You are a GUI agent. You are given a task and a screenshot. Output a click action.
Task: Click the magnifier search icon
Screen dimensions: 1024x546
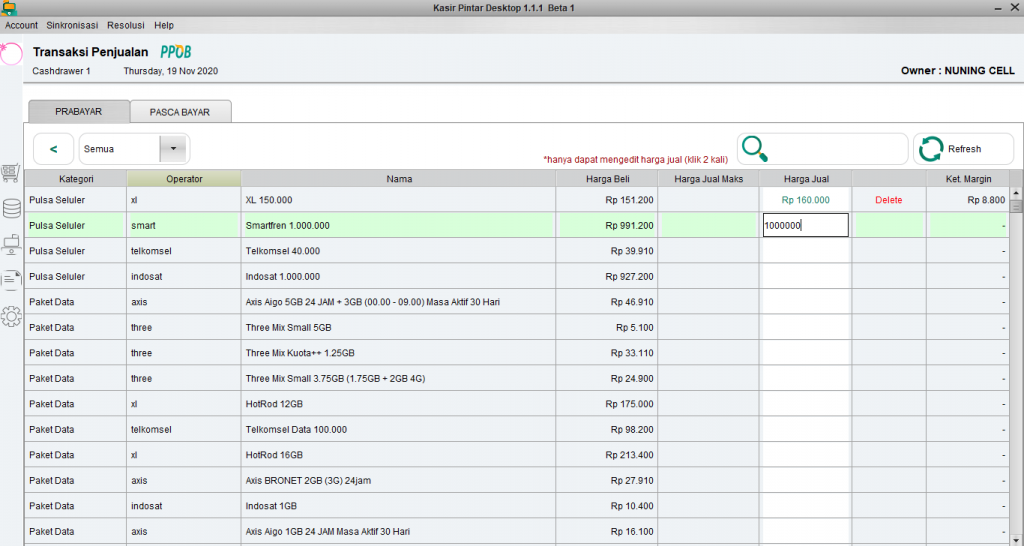coord(754,149)
